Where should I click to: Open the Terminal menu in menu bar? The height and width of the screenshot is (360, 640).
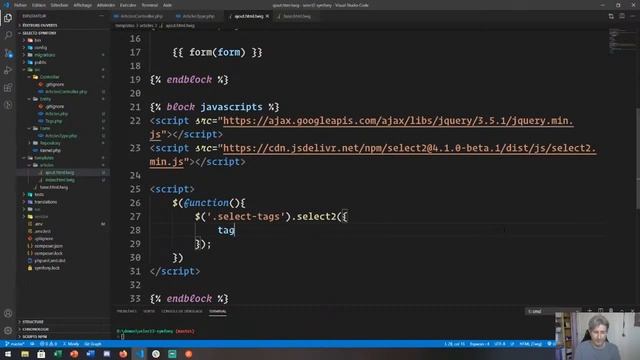coord(149,5)
